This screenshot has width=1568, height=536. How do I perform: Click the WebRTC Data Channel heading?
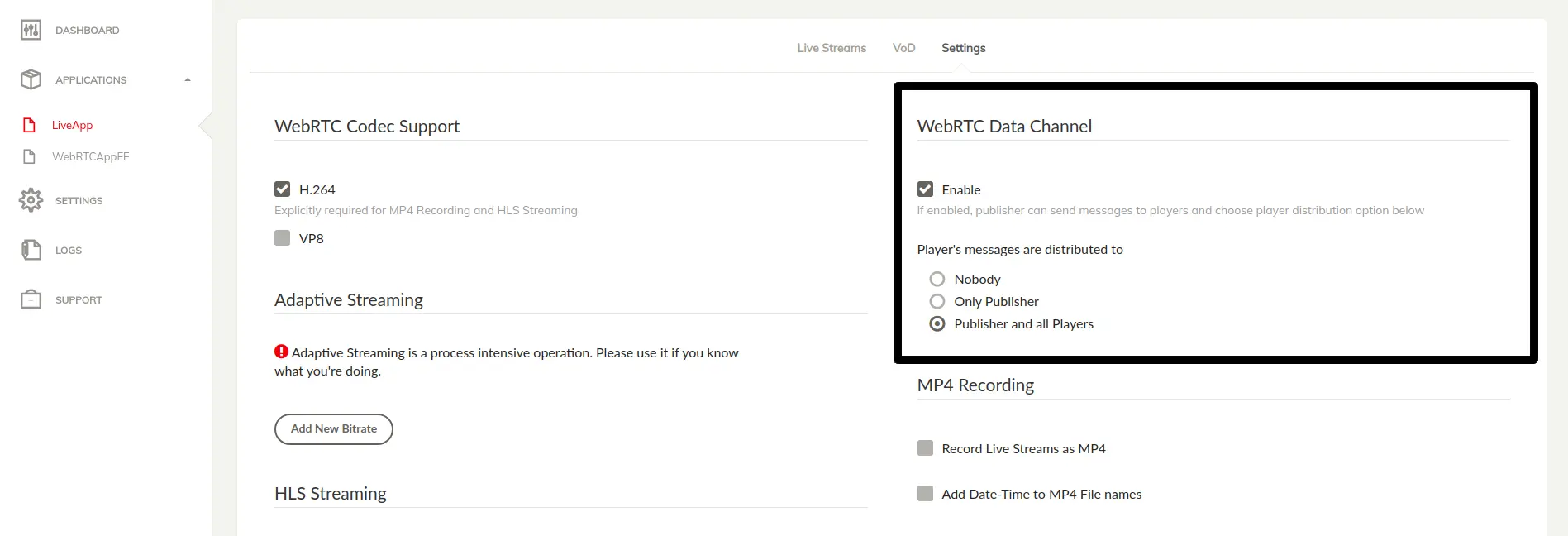click(x=1004, y=127)
